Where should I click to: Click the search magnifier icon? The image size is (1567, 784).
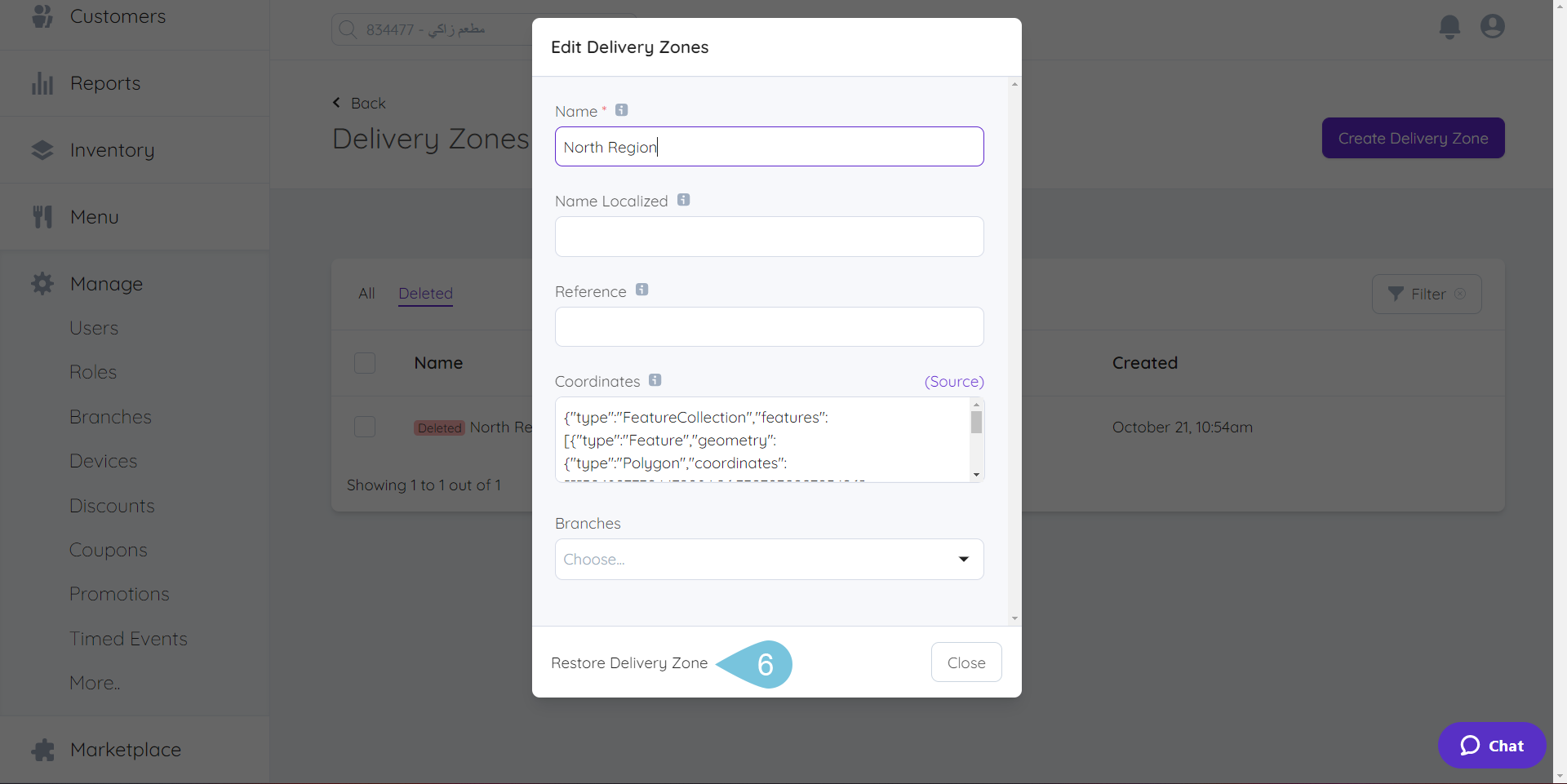coord(348,29)
